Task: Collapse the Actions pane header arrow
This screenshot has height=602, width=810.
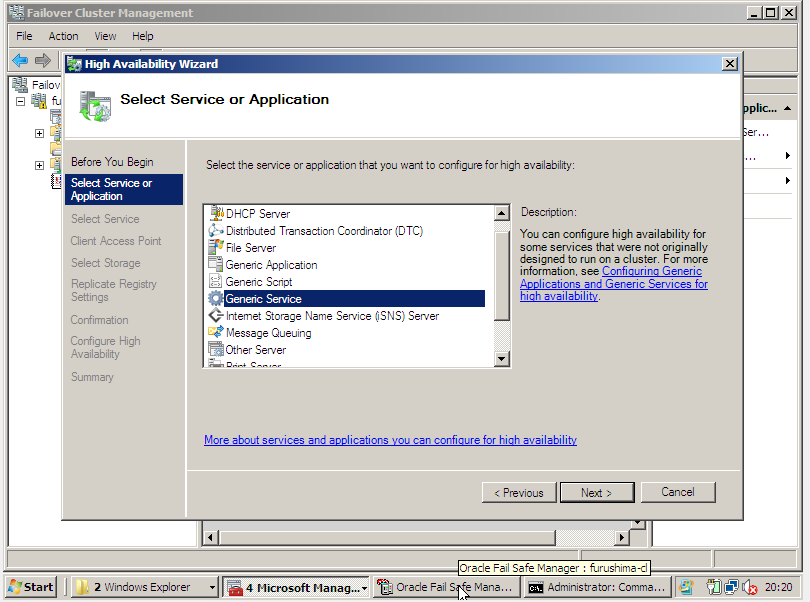Action: [x=787, y=108]
